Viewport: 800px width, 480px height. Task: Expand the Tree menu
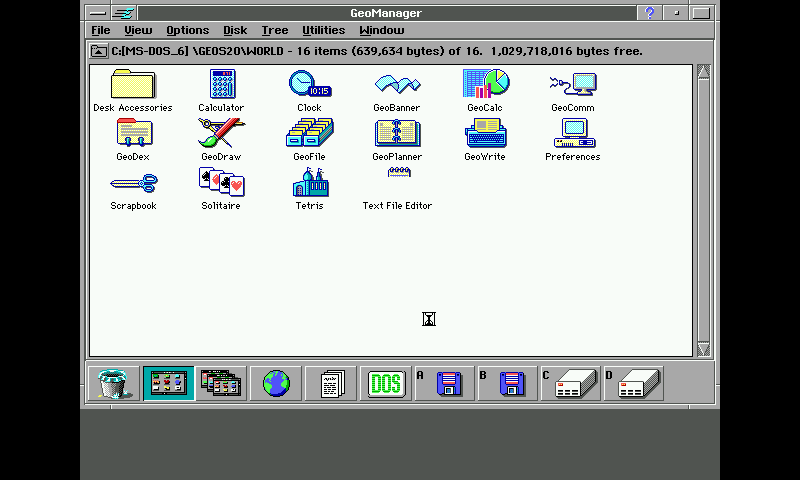tap(274, 30)
